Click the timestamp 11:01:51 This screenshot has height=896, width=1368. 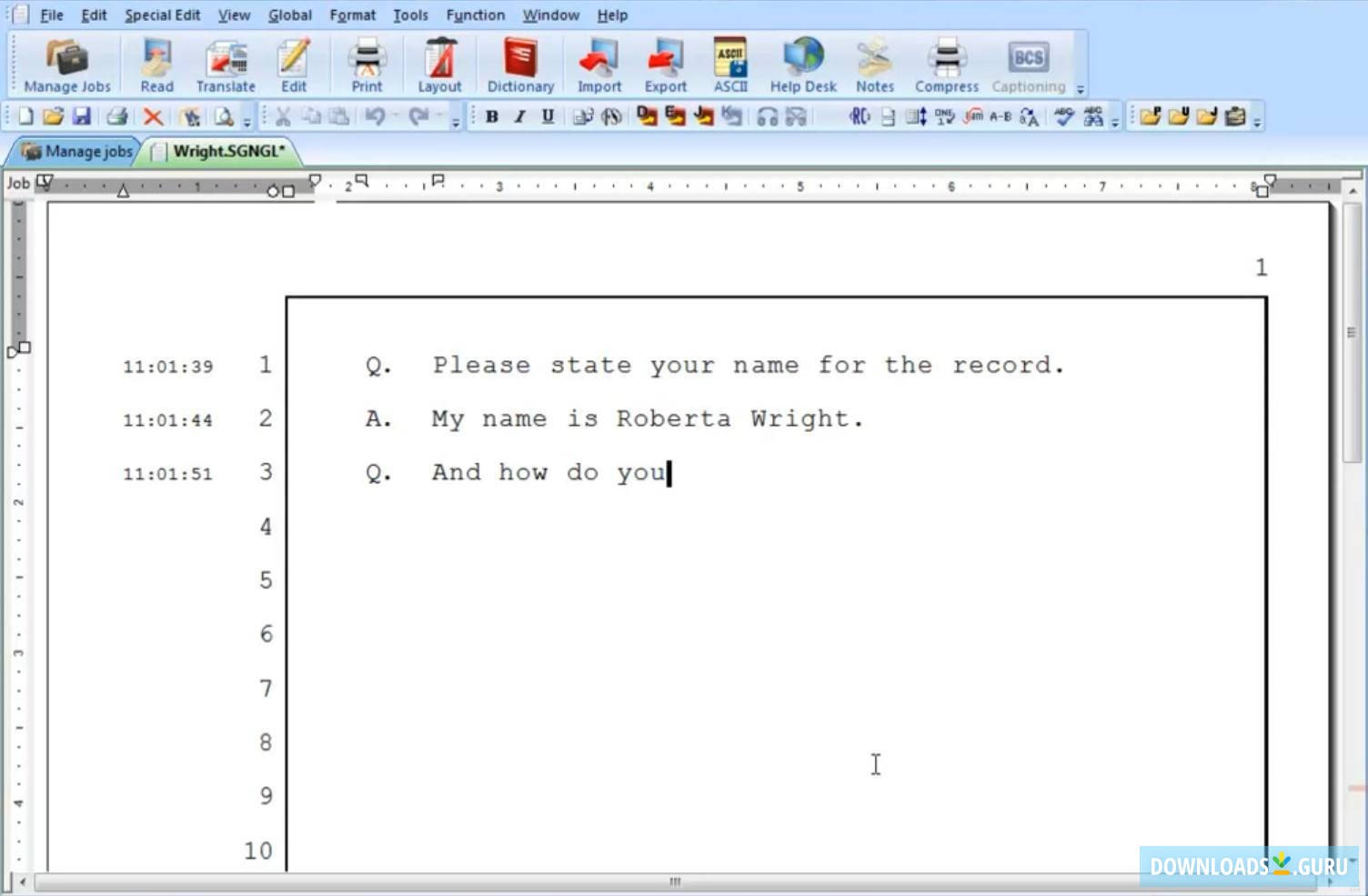click(168, 474)
